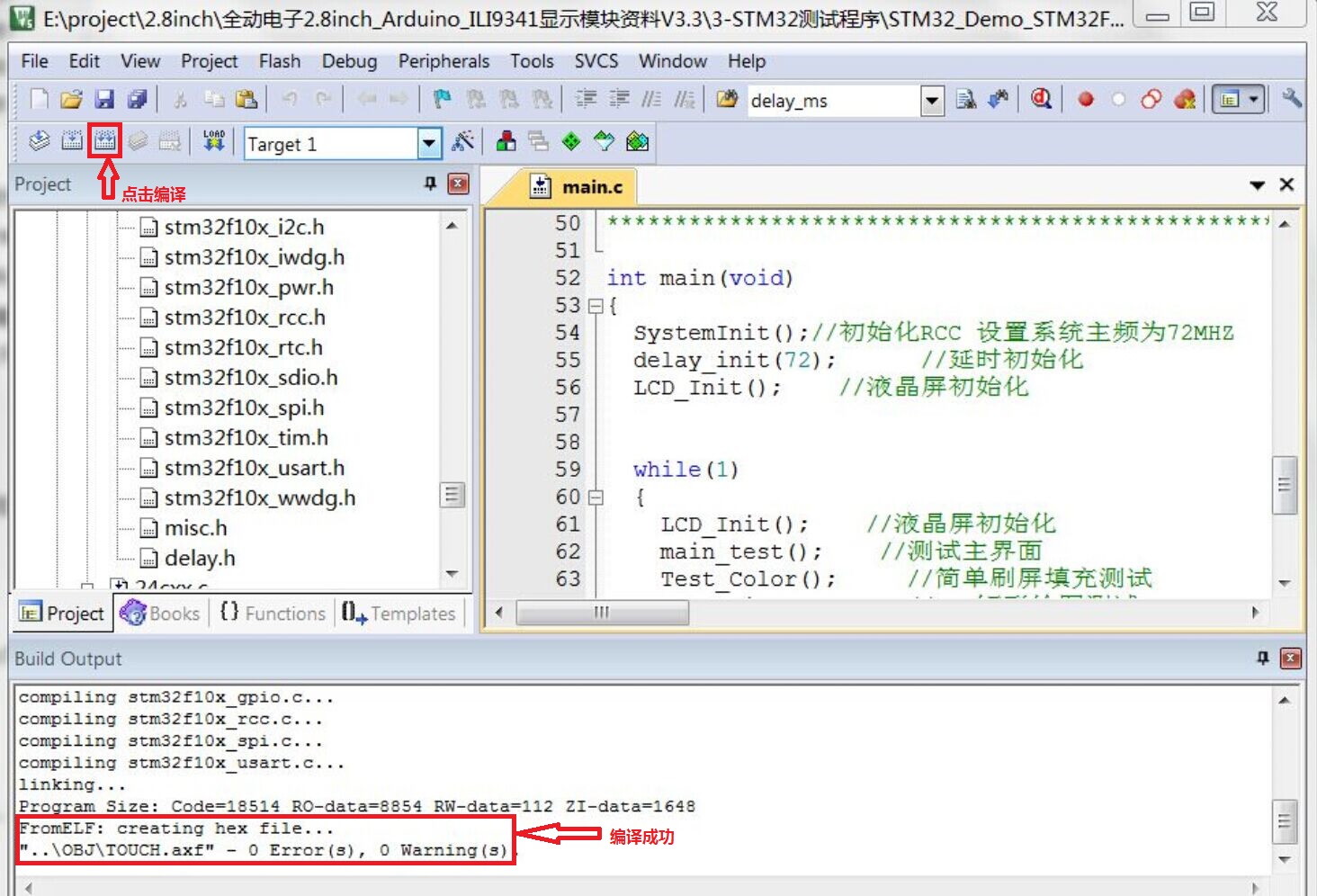Start the debug session using the magnifier icon
Viewport: 1317px width, 896px height.
1041,99
